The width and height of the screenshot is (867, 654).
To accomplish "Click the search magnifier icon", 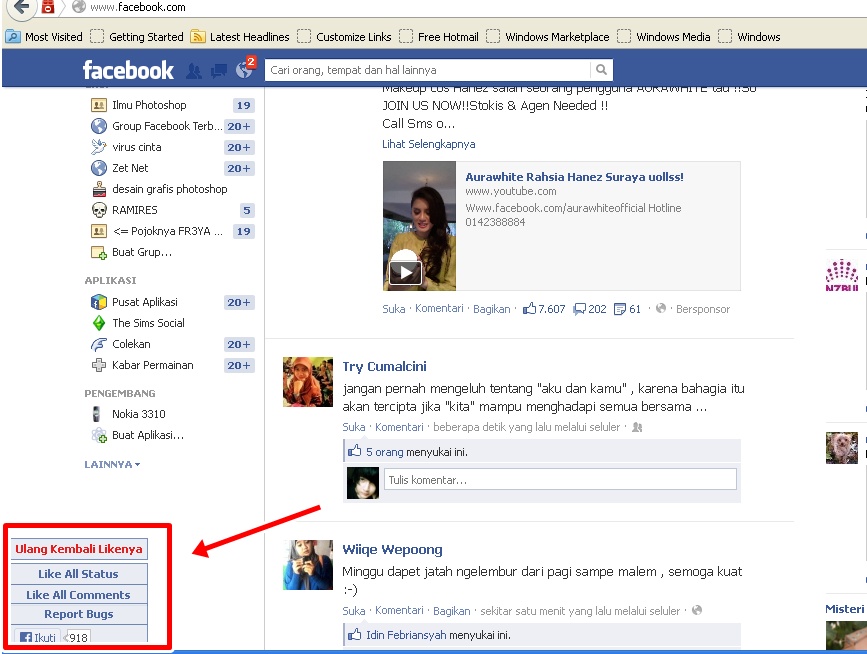I will [x=600, y=70].
